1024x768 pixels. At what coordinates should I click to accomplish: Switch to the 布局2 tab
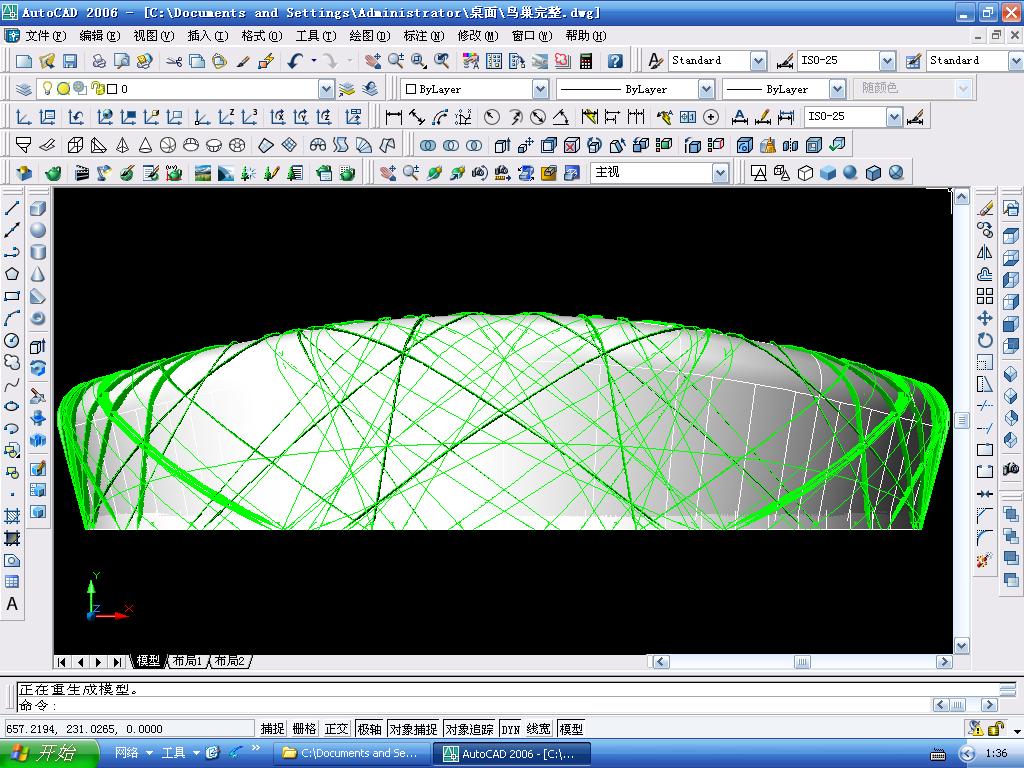(230, 661)
